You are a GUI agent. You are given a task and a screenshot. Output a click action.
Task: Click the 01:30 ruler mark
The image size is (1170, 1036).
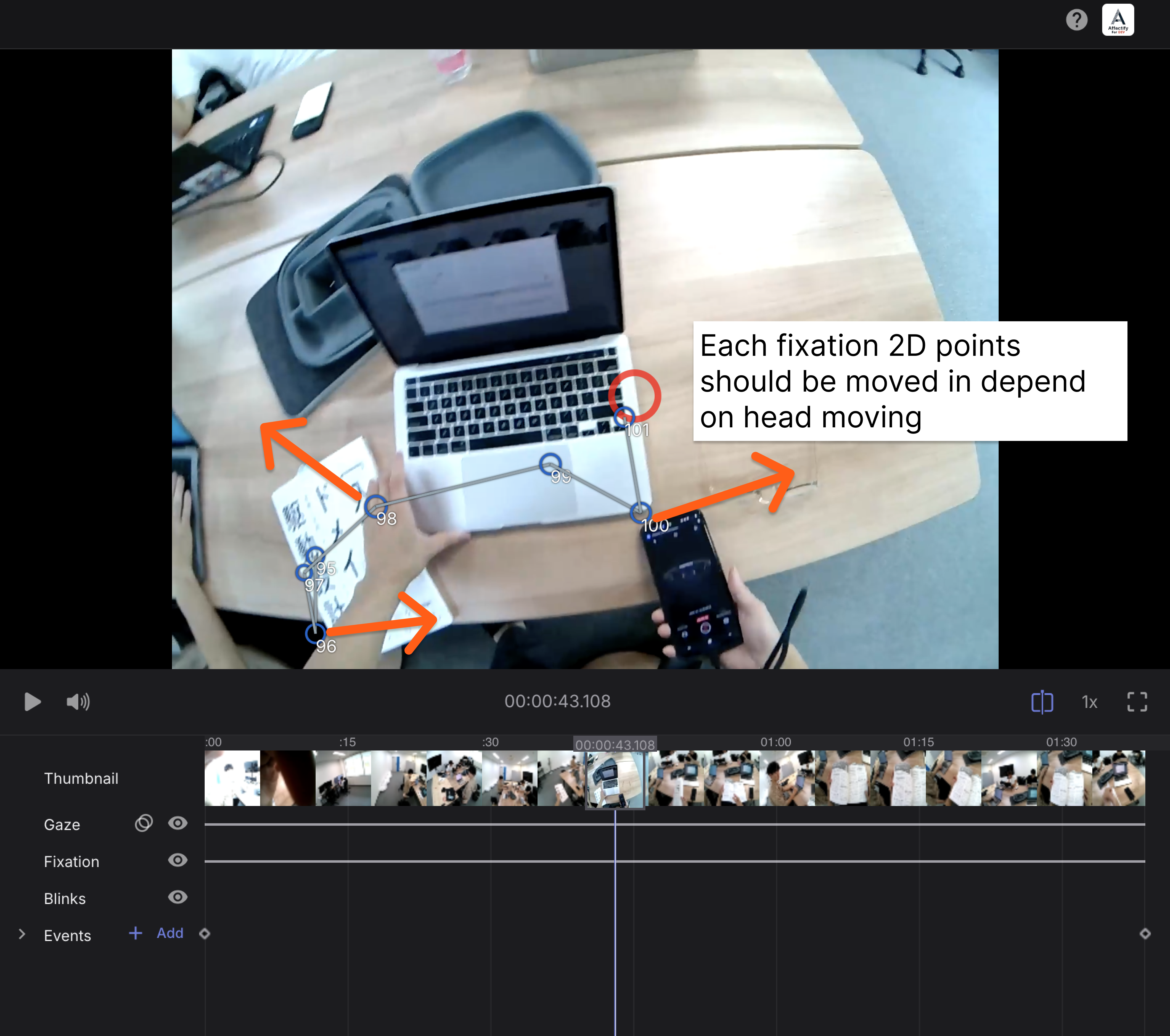(x=1062, y=742)
